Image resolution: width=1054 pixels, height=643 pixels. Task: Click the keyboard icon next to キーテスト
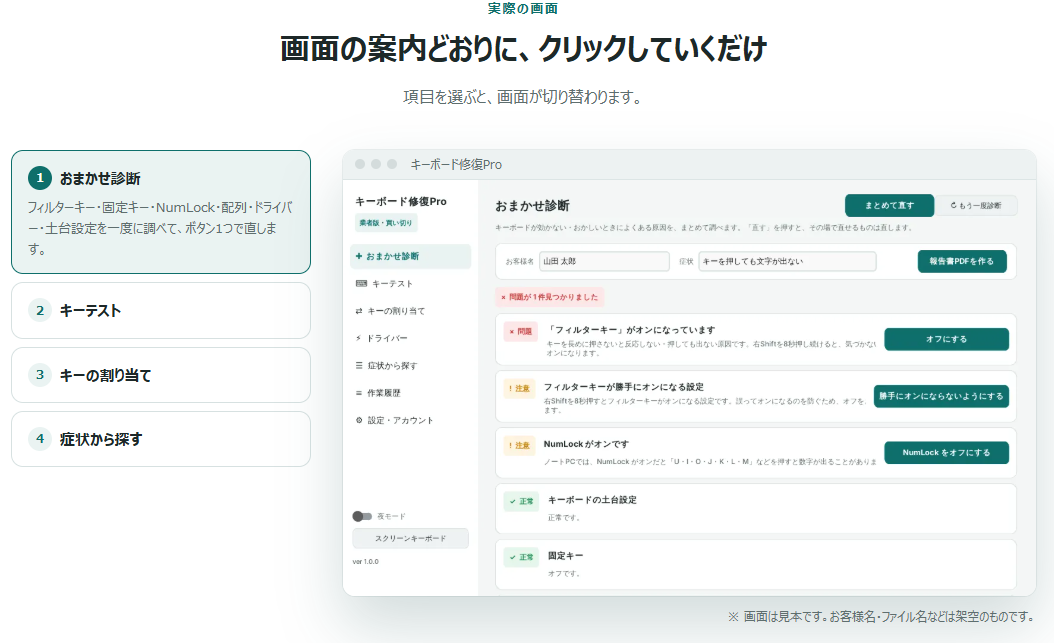pos(361,284)
